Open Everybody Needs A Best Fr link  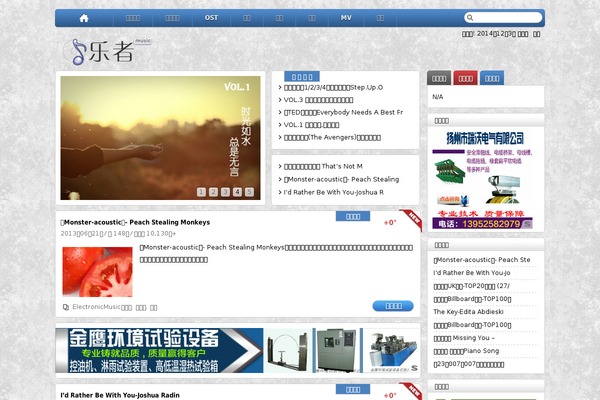point(343,112)
